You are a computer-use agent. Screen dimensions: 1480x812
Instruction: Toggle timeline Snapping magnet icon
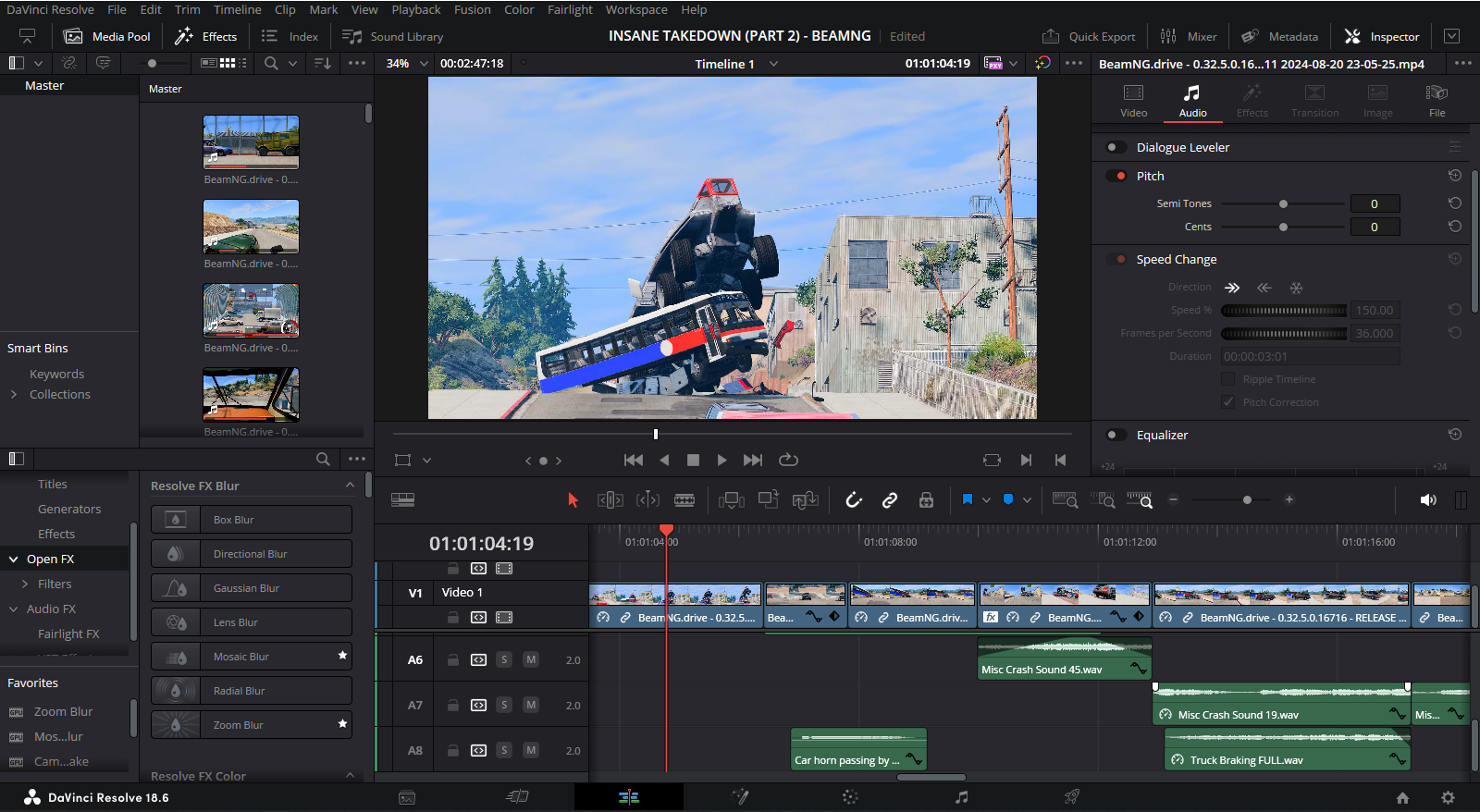[x=854, y=500]
